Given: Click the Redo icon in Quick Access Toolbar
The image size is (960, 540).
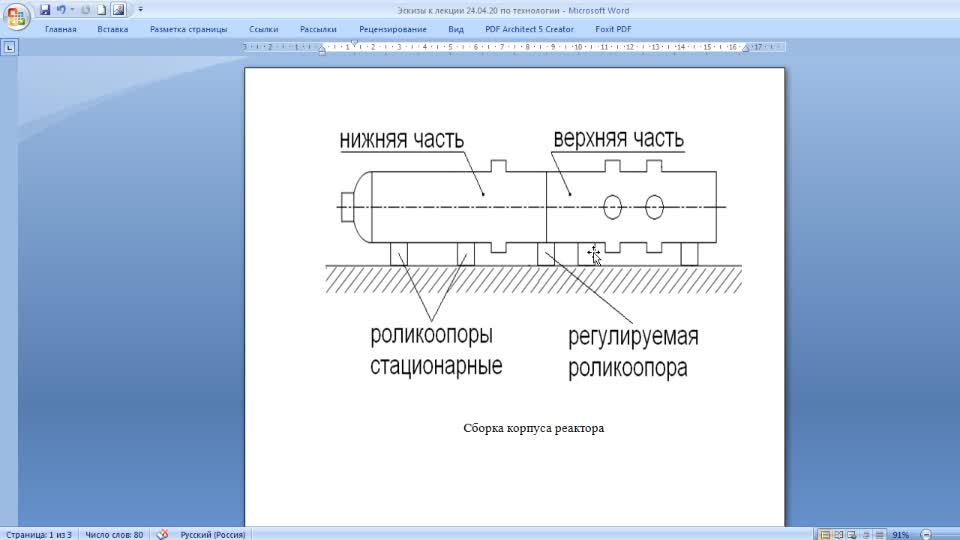Looking at the screenshot, I should point(86,10).
